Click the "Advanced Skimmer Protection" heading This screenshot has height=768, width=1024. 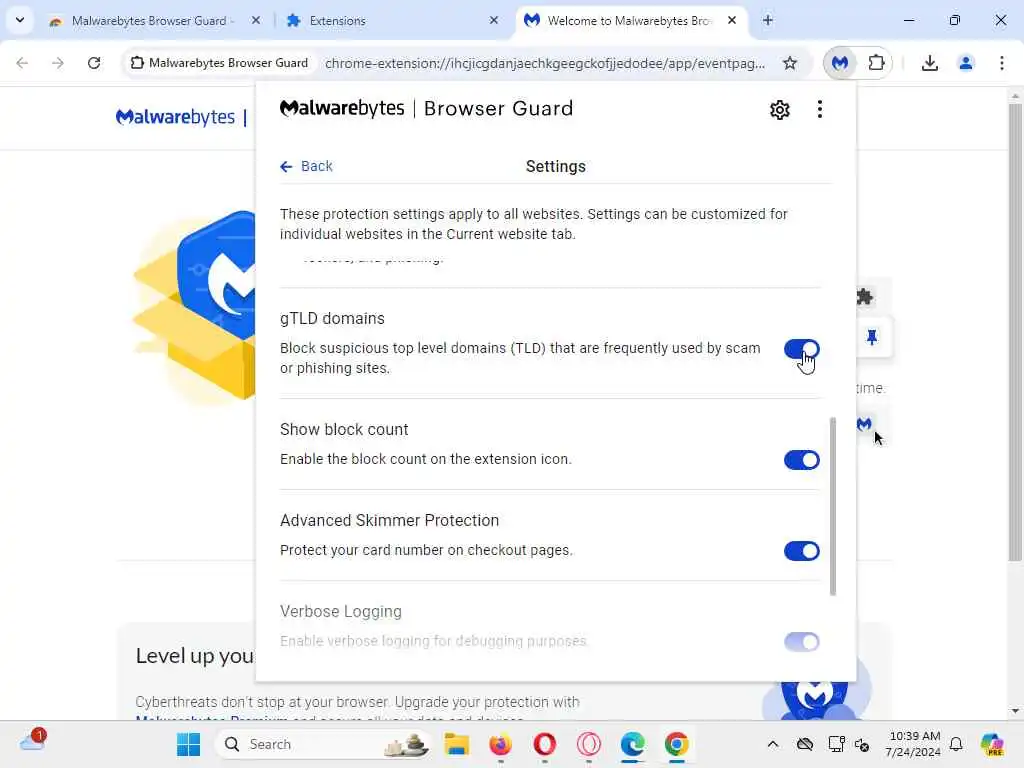tap(389, 520)
